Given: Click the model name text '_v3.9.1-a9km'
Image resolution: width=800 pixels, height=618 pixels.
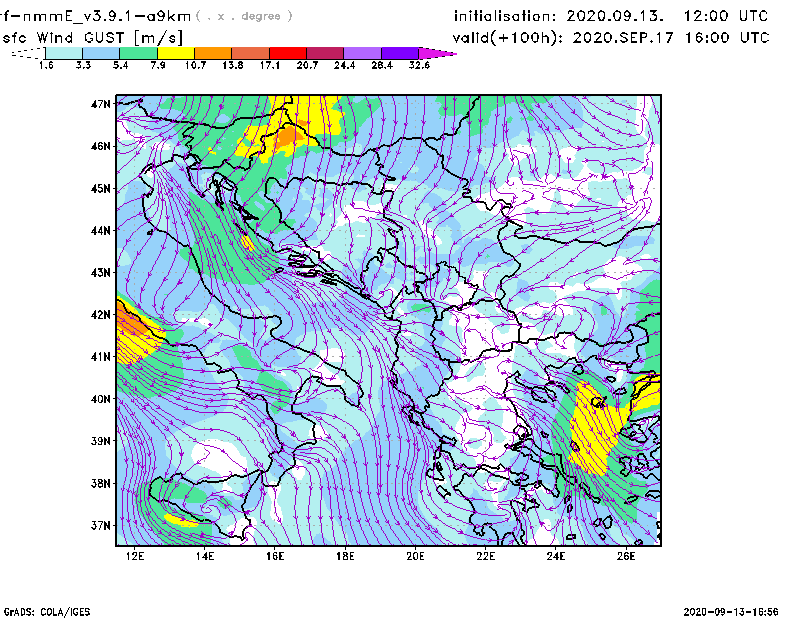Looking at the screenshot, I should click(x=130, y=17).
